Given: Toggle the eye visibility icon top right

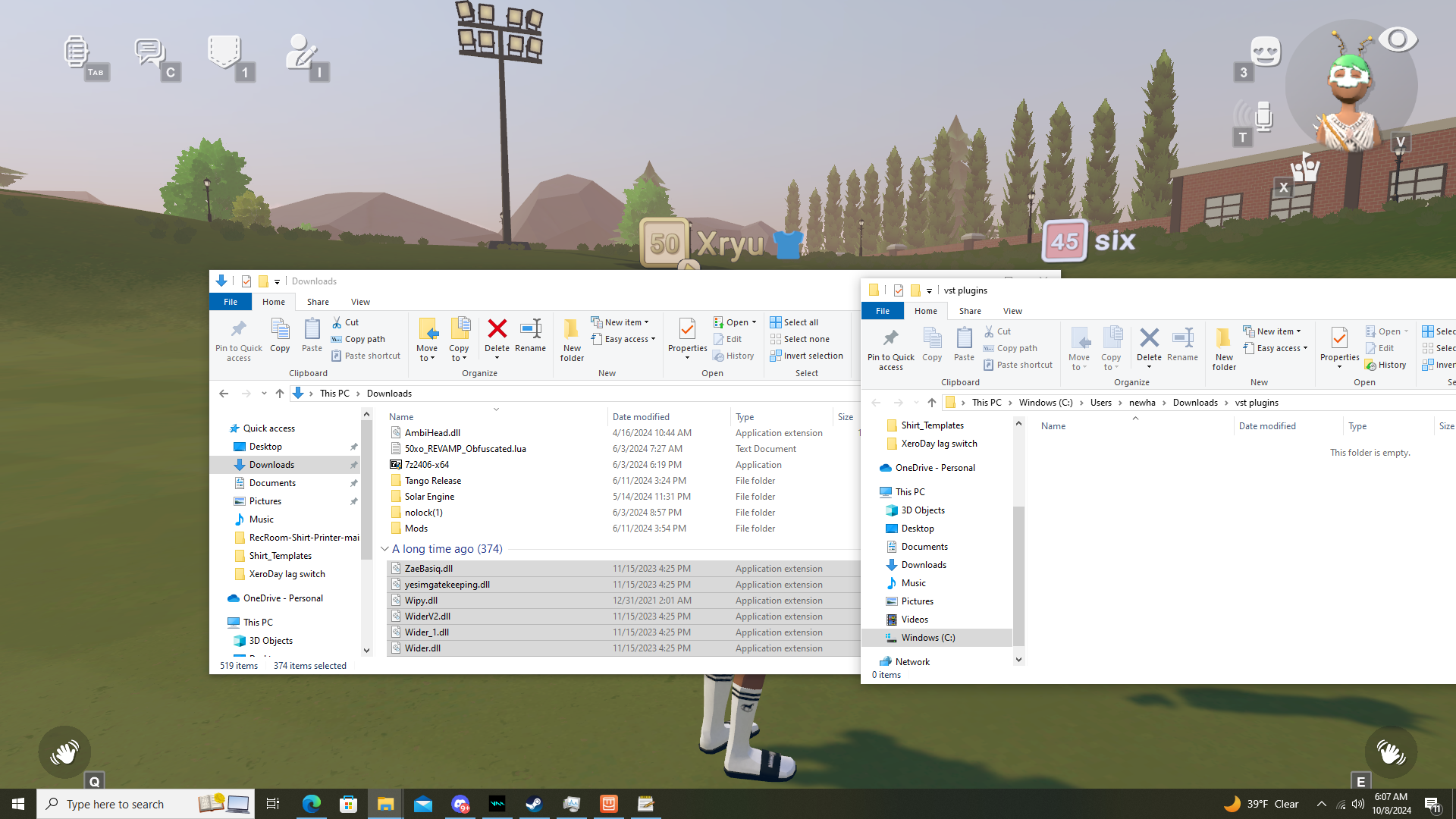Looking at the screenshot, I should [x=1397, y=39].
